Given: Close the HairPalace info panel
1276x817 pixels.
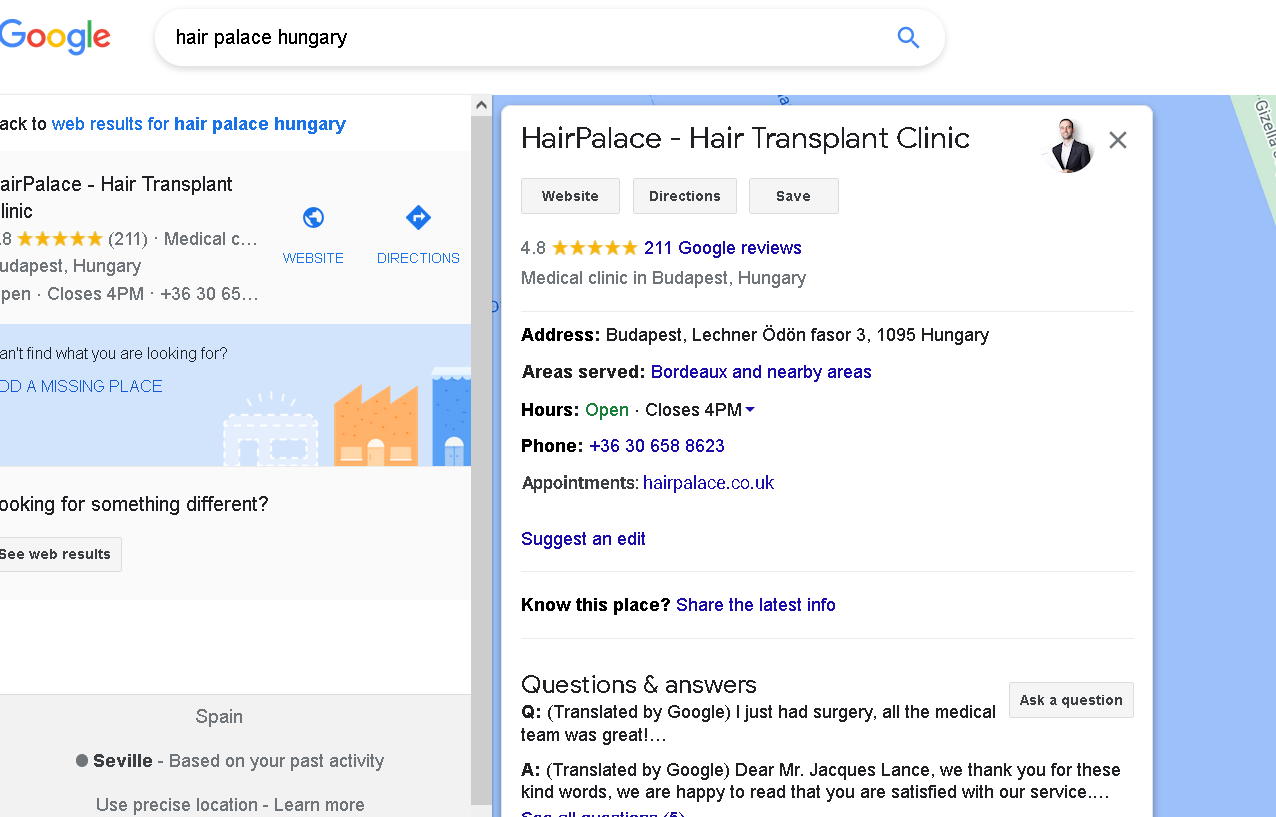Looking at the screenshot, I should 1118,140.
